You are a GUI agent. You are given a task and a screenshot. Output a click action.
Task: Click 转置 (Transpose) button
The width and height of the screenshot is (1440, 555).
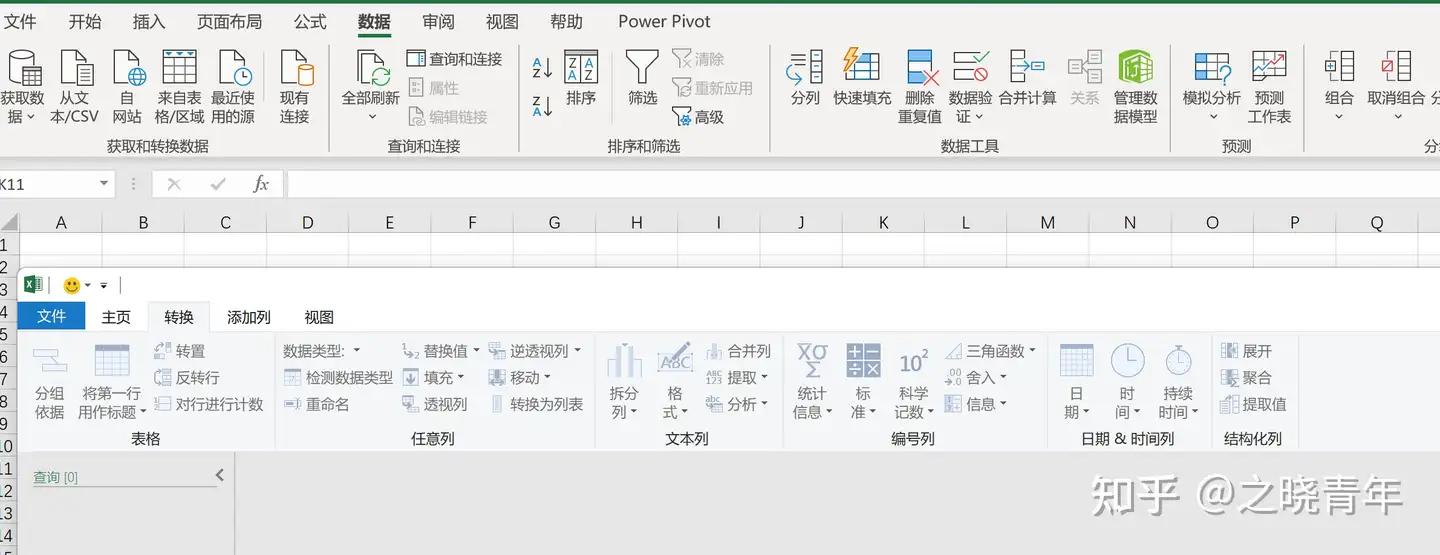point(180,351)
